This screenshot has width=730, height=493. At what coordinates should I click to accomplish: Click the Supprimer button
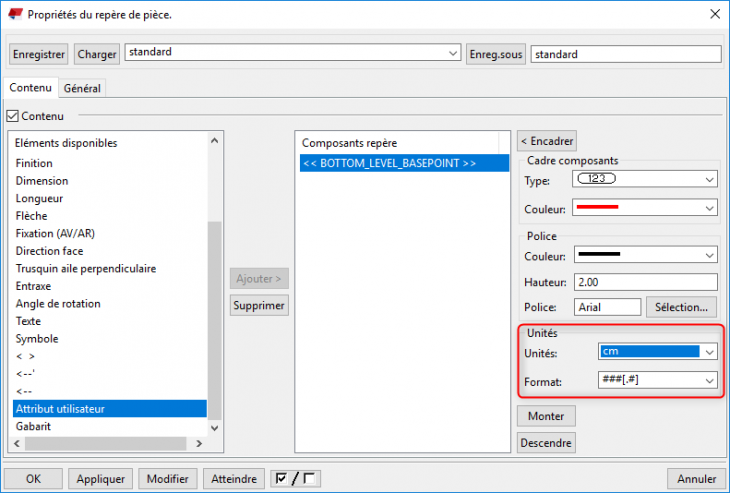pyautogui.click(x=259, y=305)
